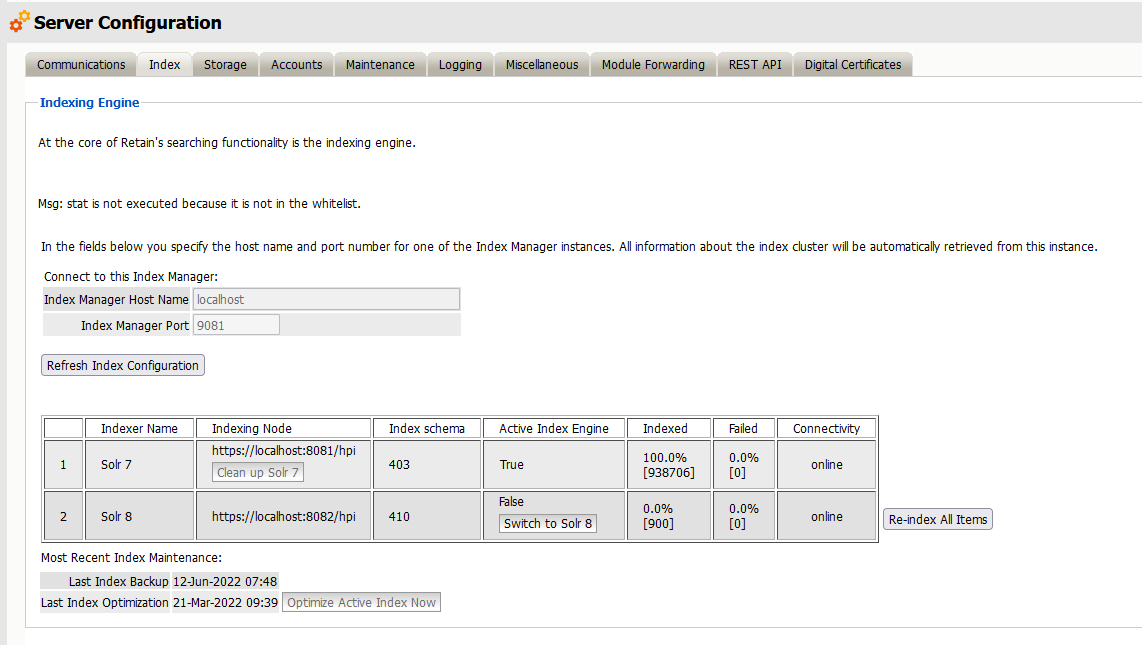This screenshot has width=1142, height=645.
Task: Switch to the Storage tab
Action: (x=225, y=64)
